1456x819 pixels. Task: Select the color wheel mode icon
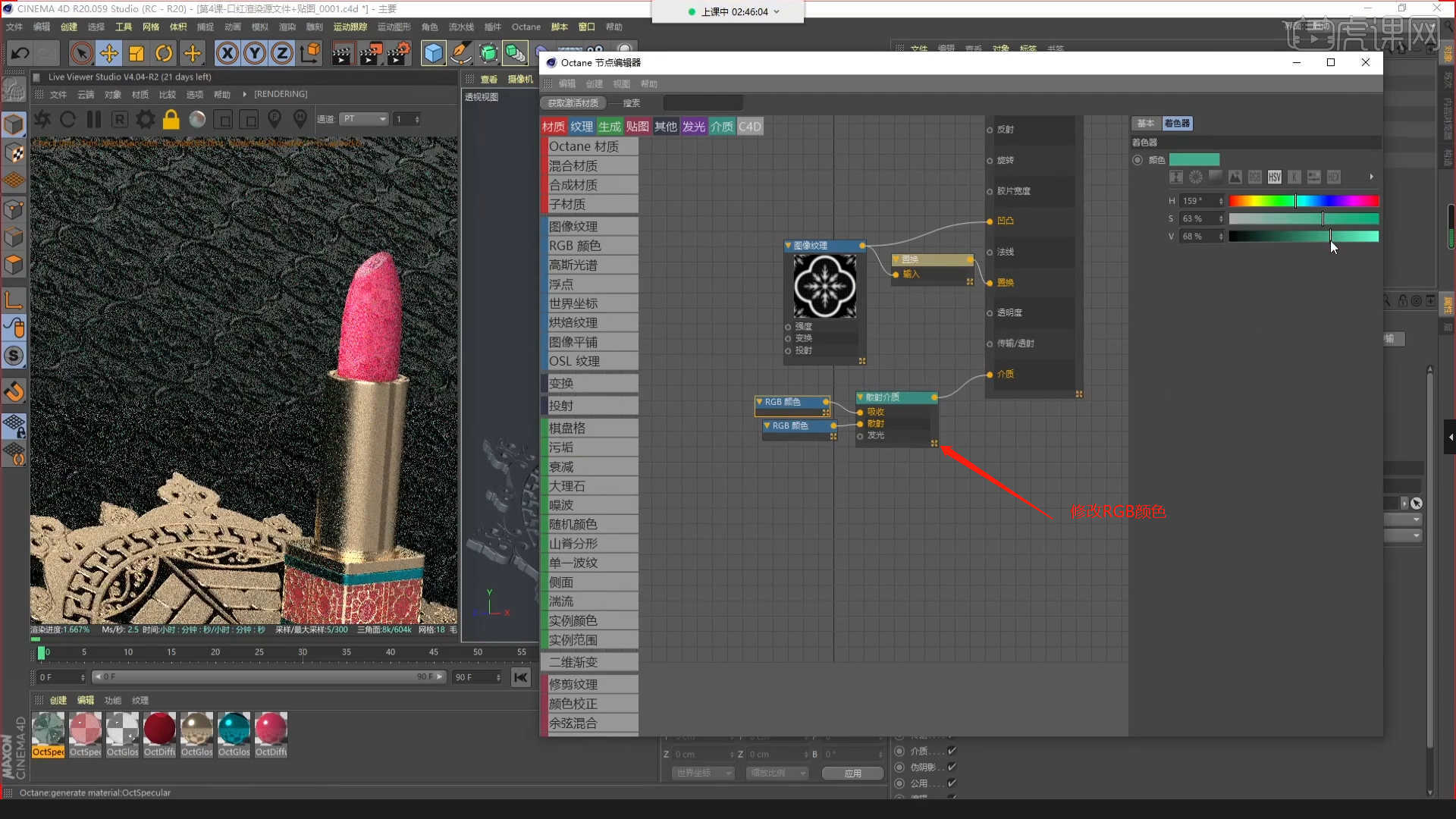[x=1196, y=177]
